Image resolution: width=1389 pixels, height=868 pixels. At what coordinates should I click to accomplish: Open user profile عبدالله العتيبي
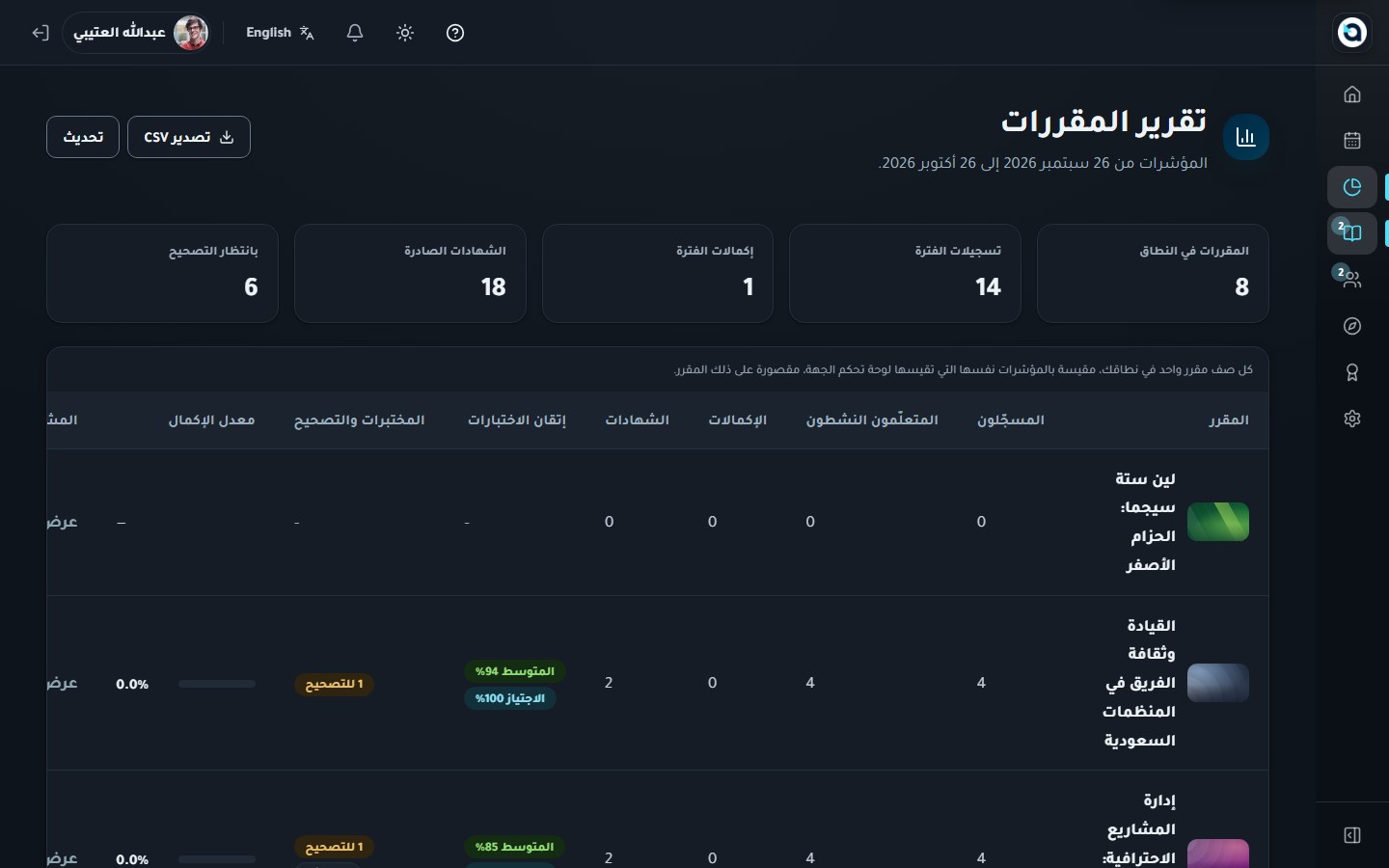(137, 33)
